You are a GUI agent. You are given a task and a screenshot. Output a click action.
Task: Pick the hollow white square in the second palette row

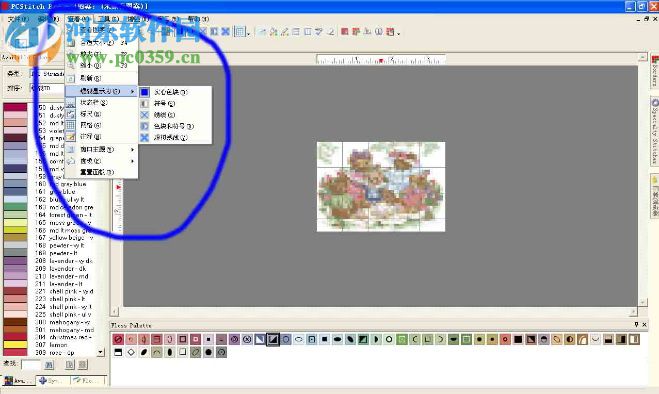(183, 352)
